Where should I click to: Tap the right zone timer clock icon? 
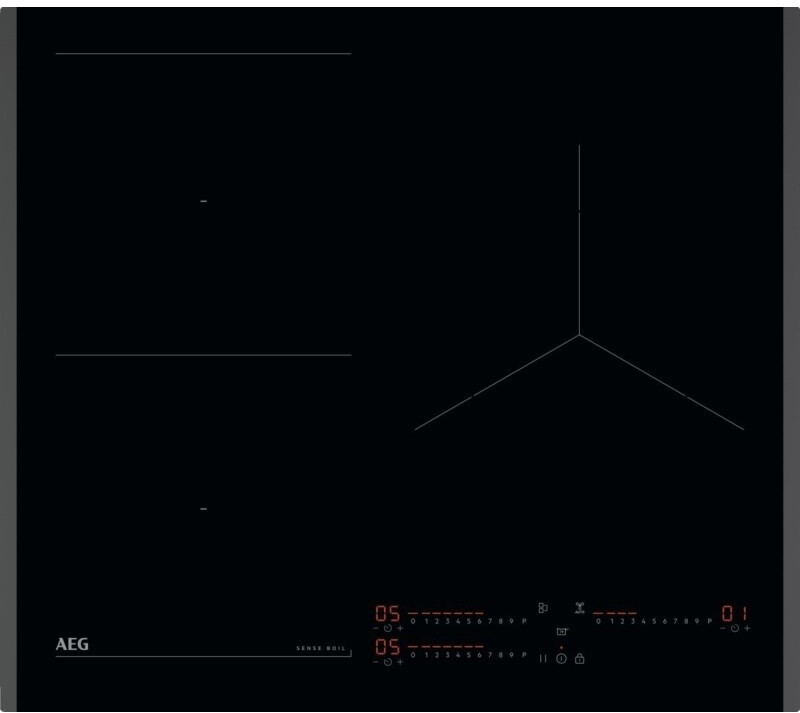pos(734,628)
